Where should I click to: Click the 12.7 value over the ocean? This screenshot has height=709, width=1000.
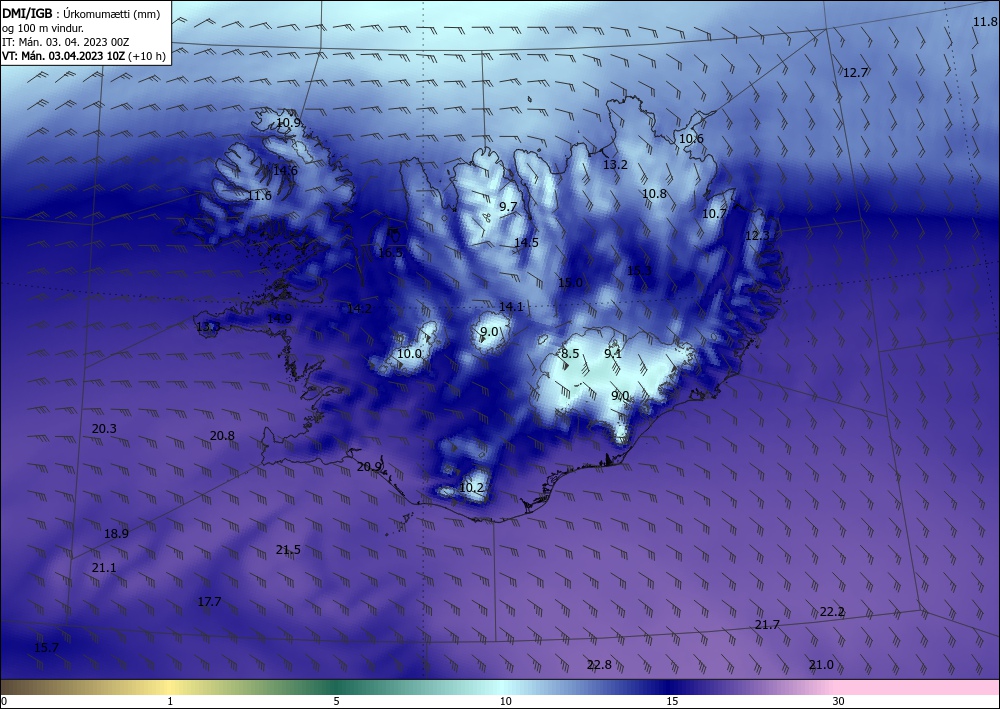855,73
